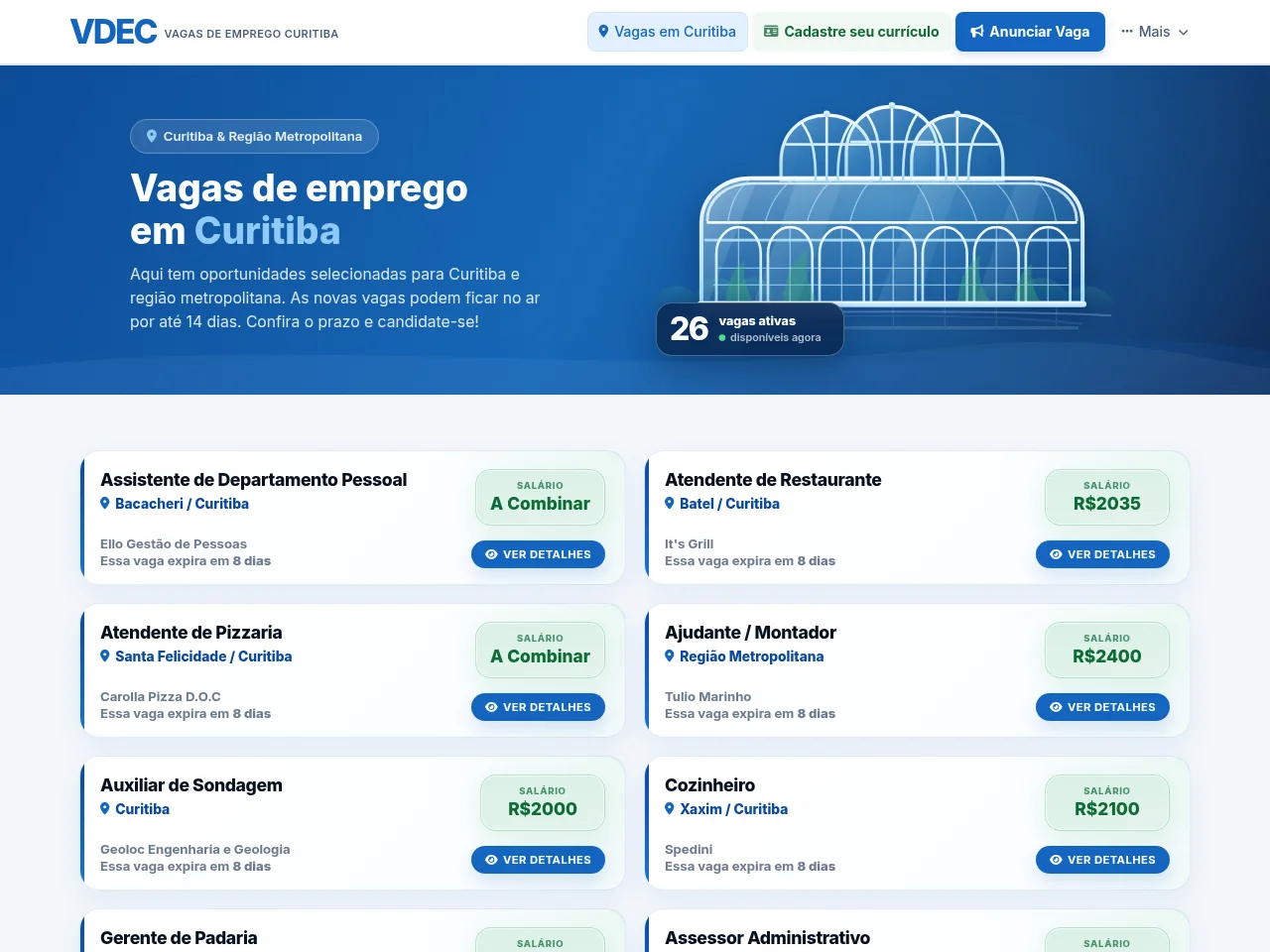Open the Atendente de Restaurante job title
Image resolution: width=1270 pixels, height=952 pixels.
pyautogui.click(x=773, y=480)
